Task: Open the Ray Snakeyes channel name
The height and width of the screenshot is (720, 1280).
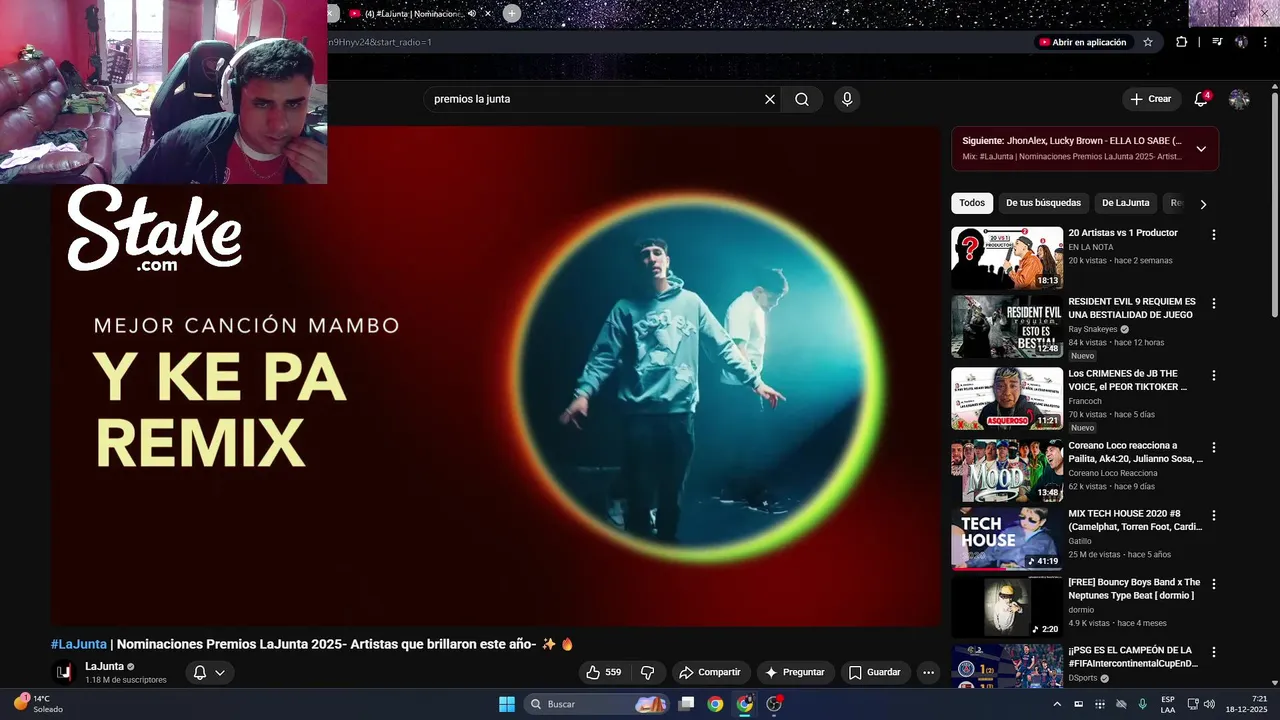Action: click(x=1093, y=329)
